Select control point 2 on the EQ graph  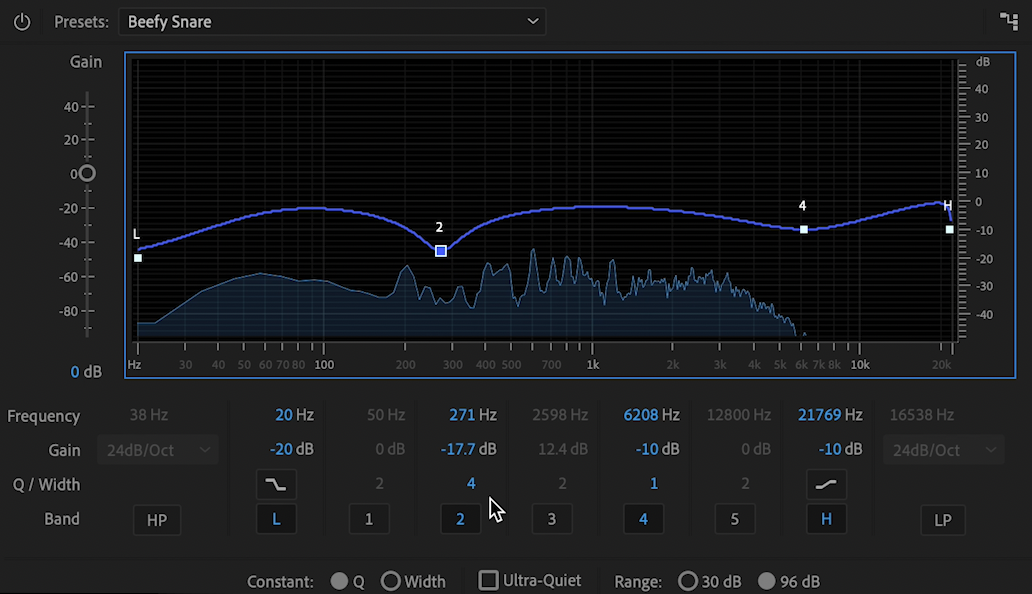[440, 250]
